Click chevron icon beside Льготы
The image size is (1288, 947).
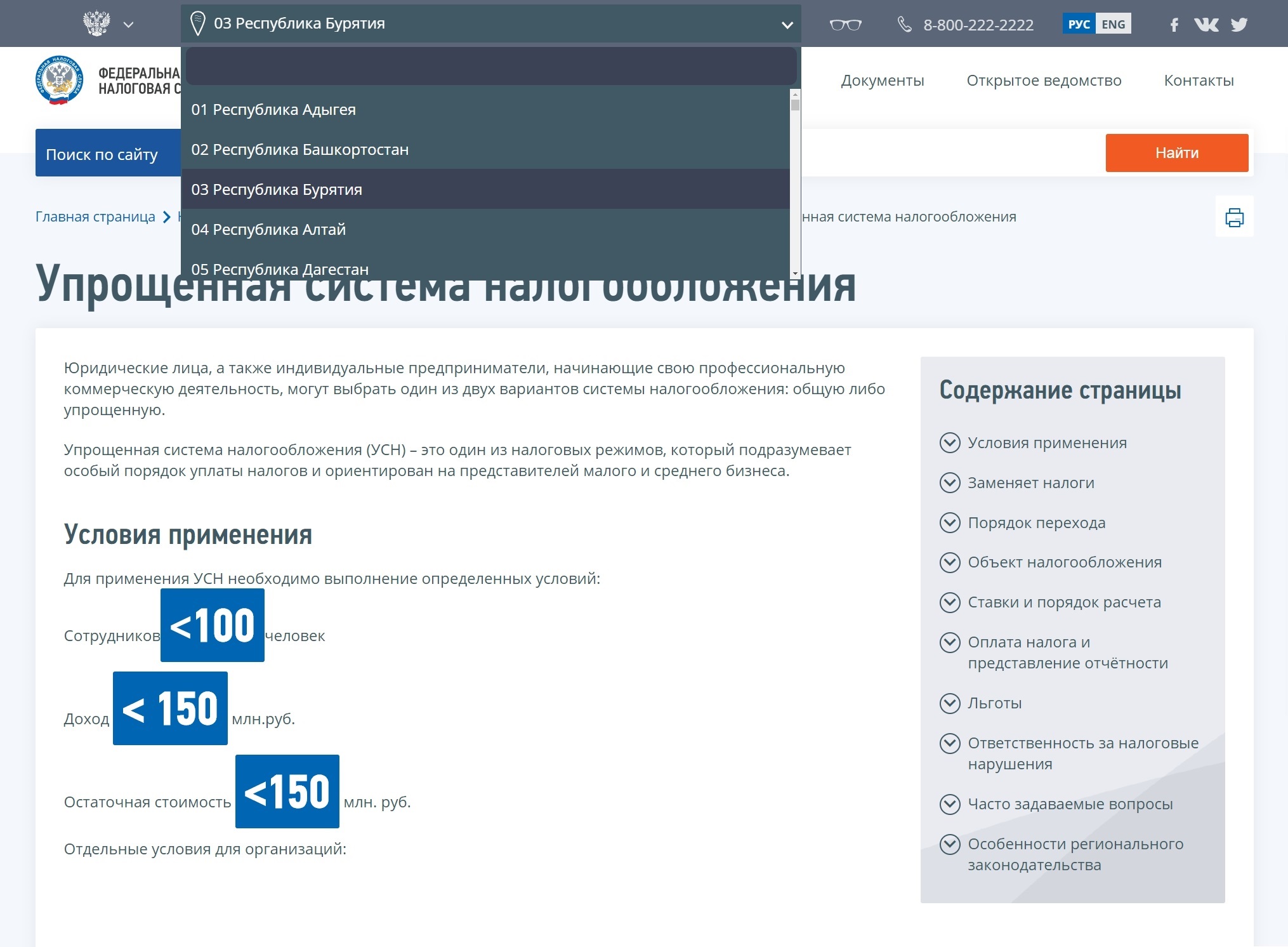(x=950, y=703)
